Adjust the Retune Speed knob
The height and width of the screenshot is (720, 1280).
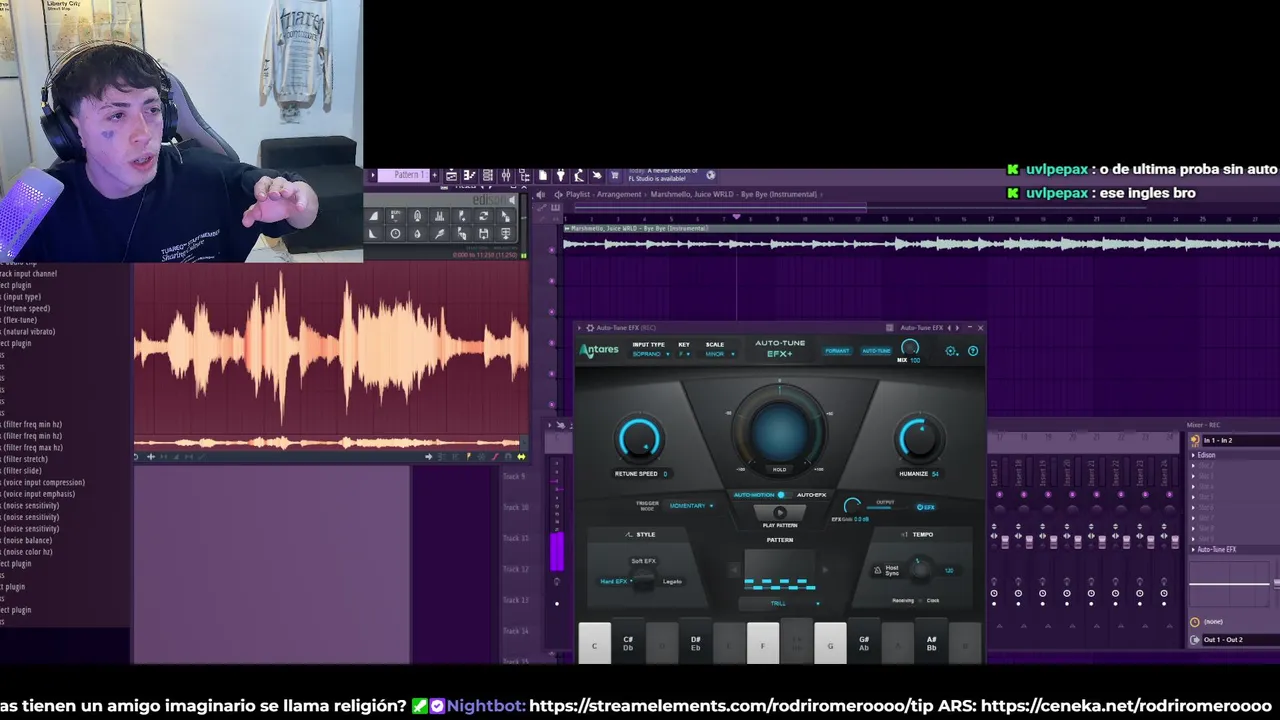pos(639,438)
